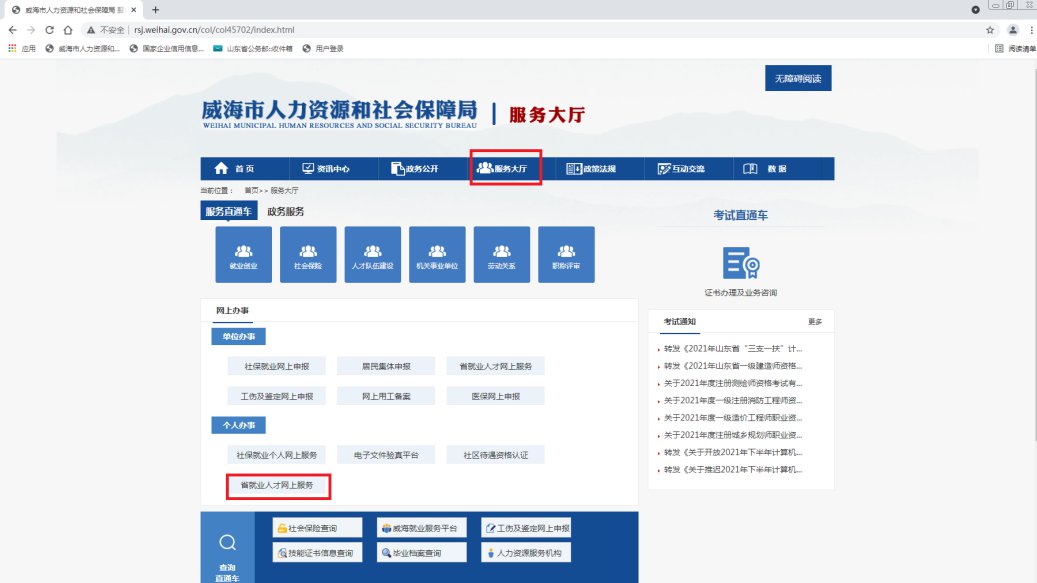Open the 机关事业单位 service tile
The height and width of the screenshot is (583, 1037).
[x=437, y=254]
